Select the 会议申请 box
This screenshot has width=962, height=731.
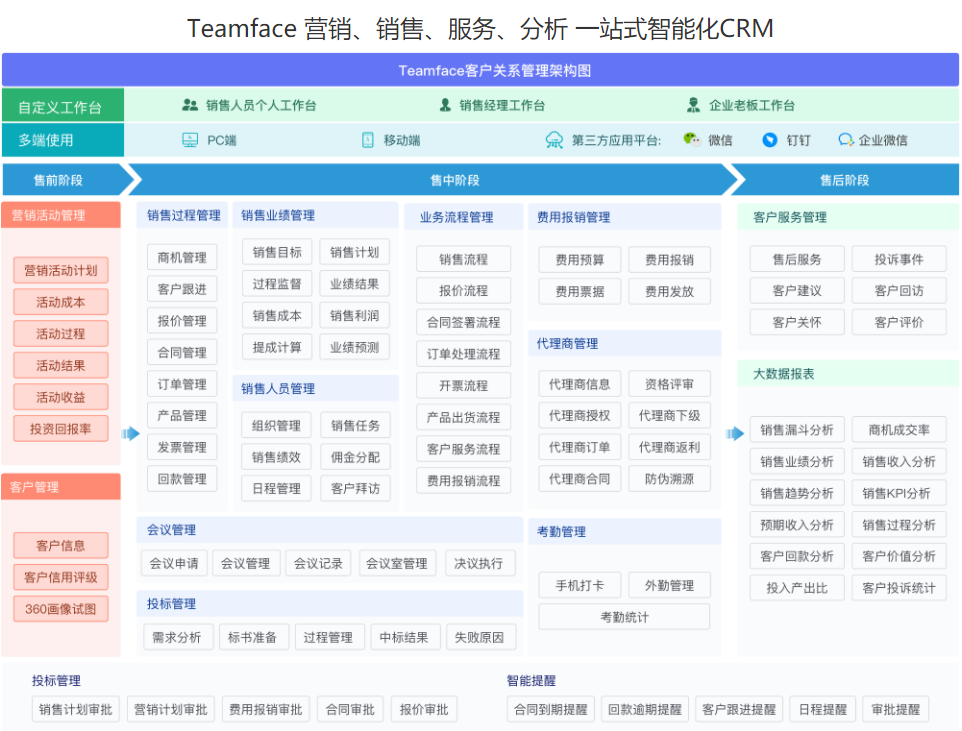point(174,563)
